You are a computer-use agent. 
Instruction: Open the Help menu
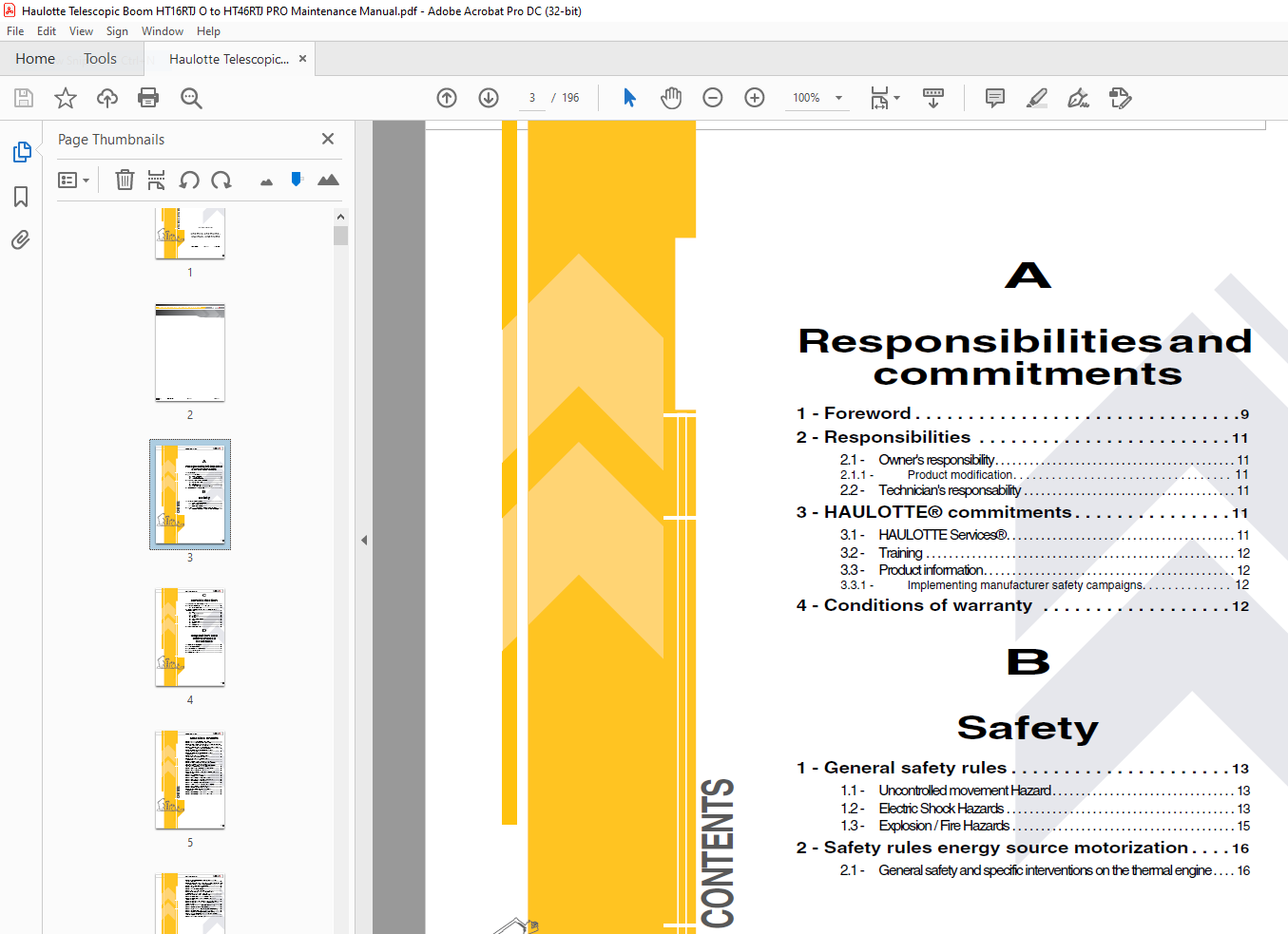point(208,31)
